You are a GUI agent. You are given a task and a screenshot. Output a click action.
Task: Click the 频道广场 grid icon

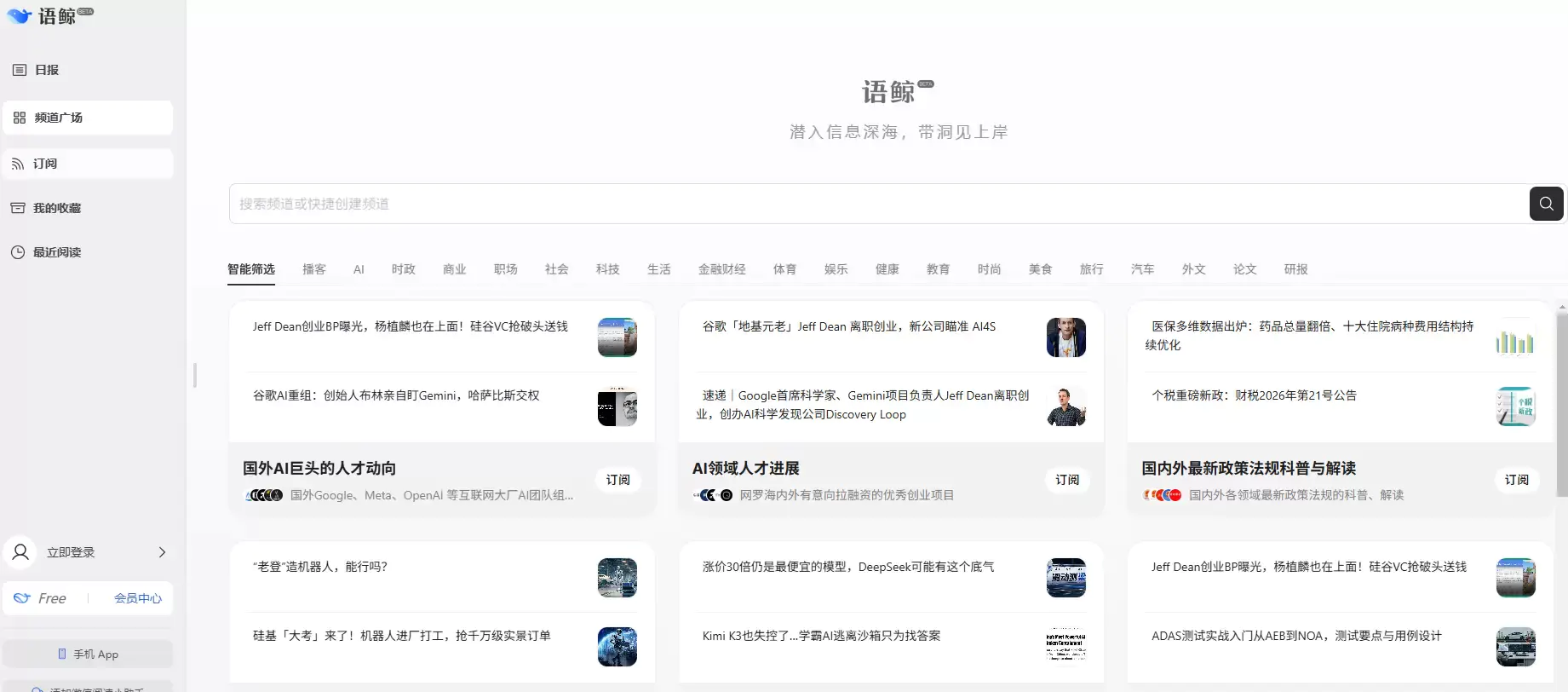(x=20, y=118)
